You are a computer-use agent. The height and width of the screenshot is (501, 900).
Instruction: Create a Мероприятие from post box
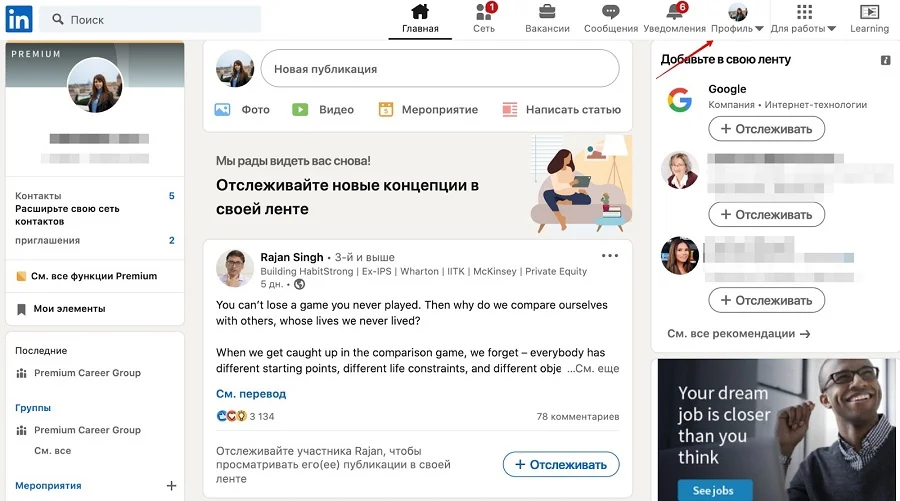tap(428, 110)
